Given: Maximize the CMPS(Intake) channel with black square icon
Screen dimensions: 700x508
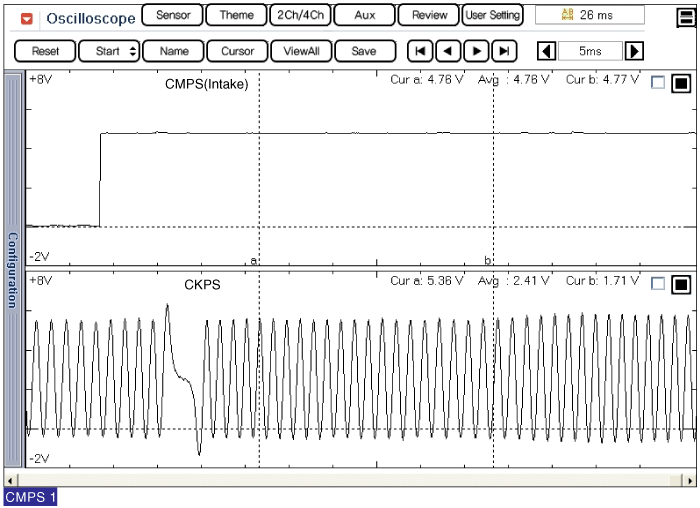Looking at the screenshot, I should (x=681, y=83).
